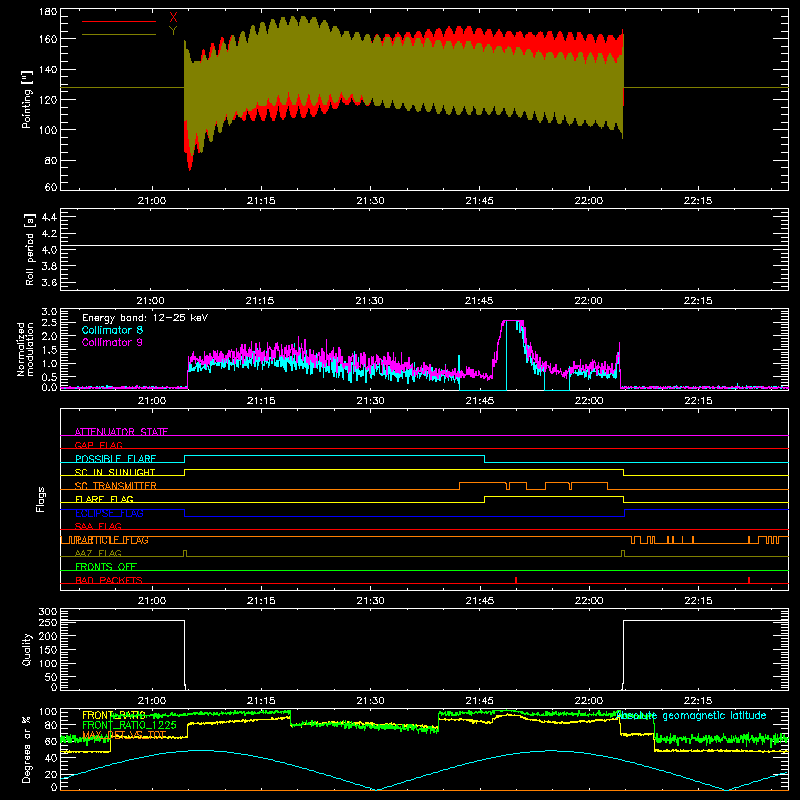Select the FRONTS_OFF flag label
Screen dimensions: 800x800
pyautogui.click(x=106, y=567)
